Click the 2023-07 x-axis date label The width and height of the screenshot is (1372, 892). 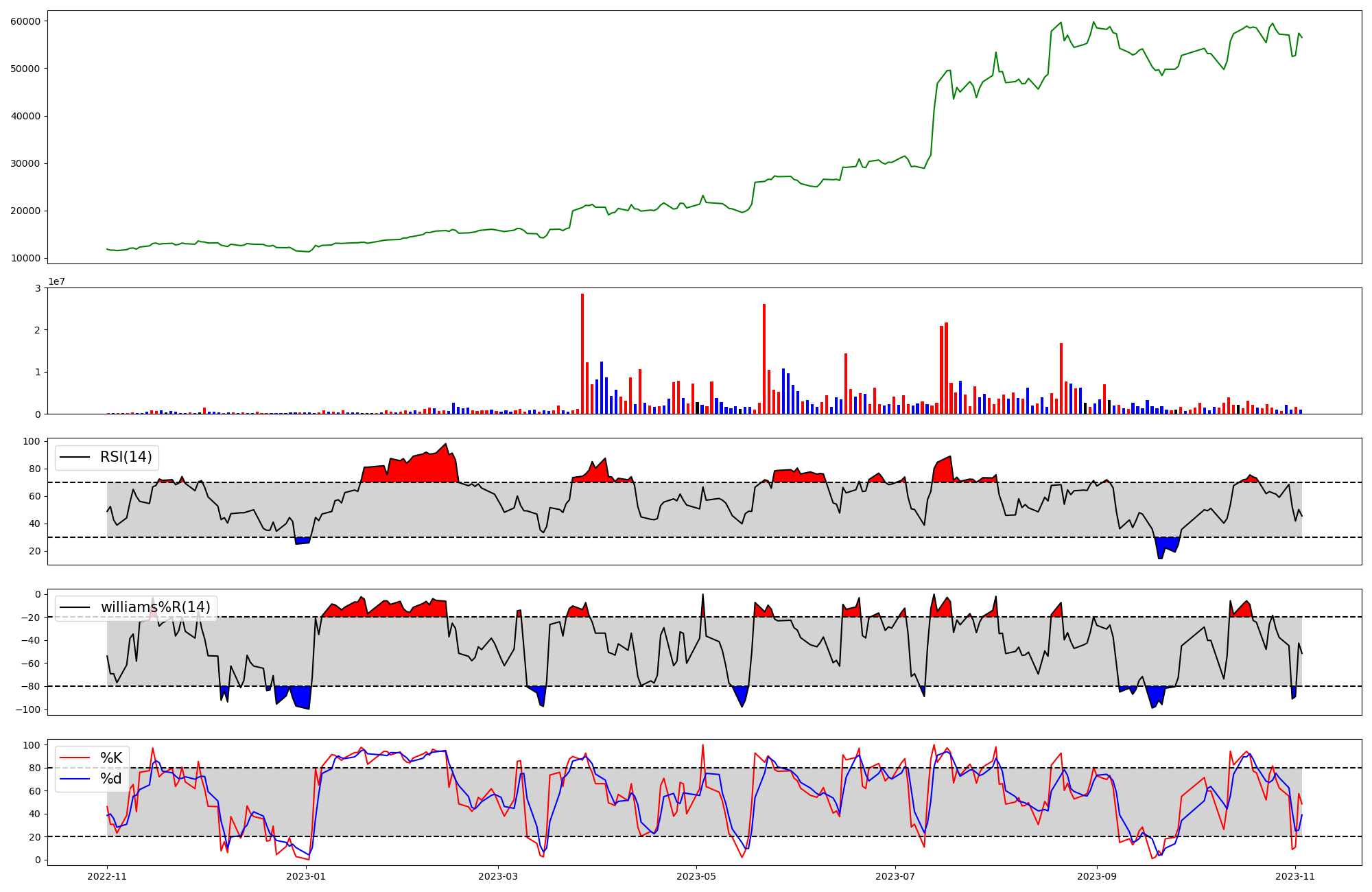coord(895,876)
